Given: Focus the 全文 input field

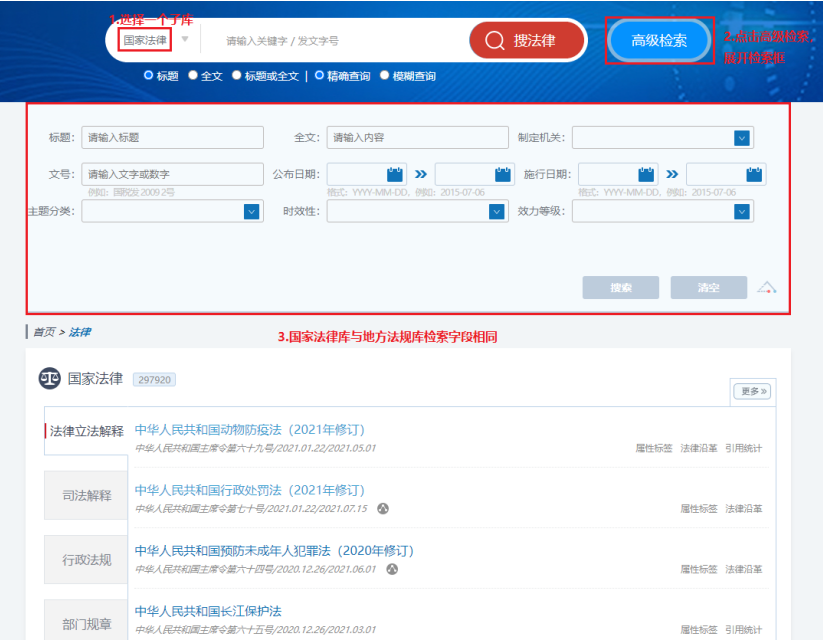Looking at the screenshot, I should (x=417, y=138).
